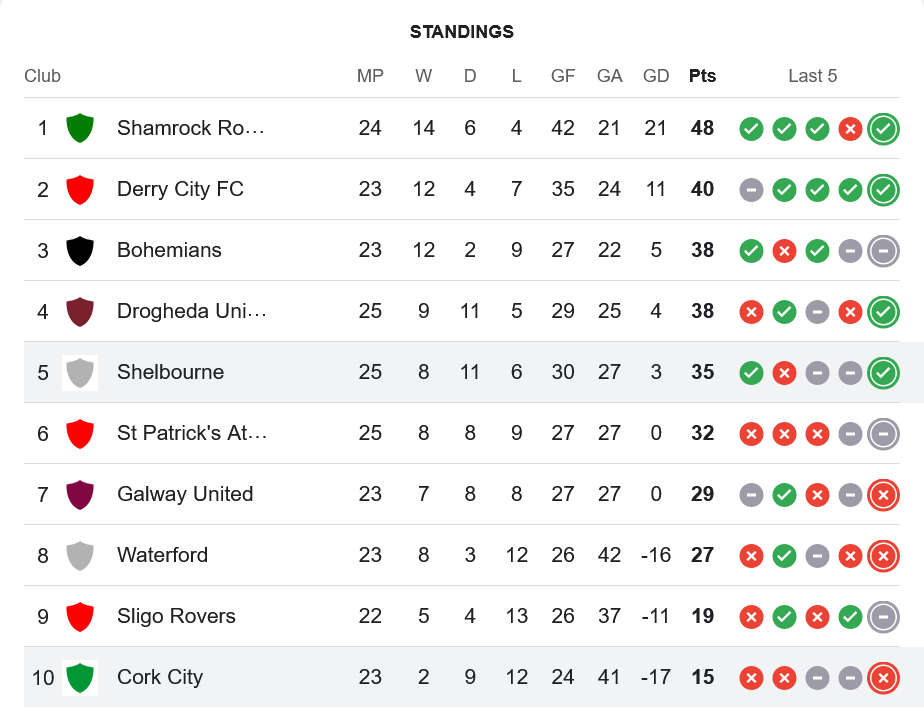Click Shamrock Rovers green shield crest
This screenshot has width=924, height=724.
click(x=80, y=128)
